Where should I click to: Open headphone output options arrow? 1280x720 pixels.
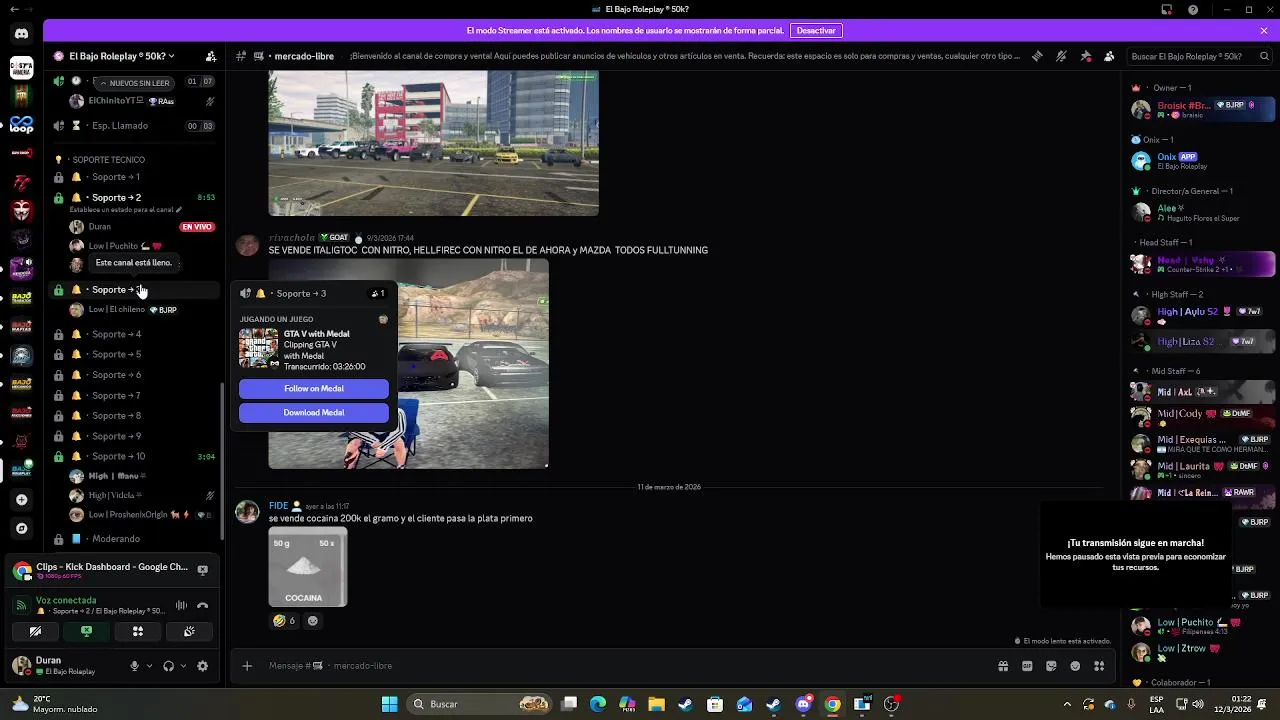click(x=183, y=666)
